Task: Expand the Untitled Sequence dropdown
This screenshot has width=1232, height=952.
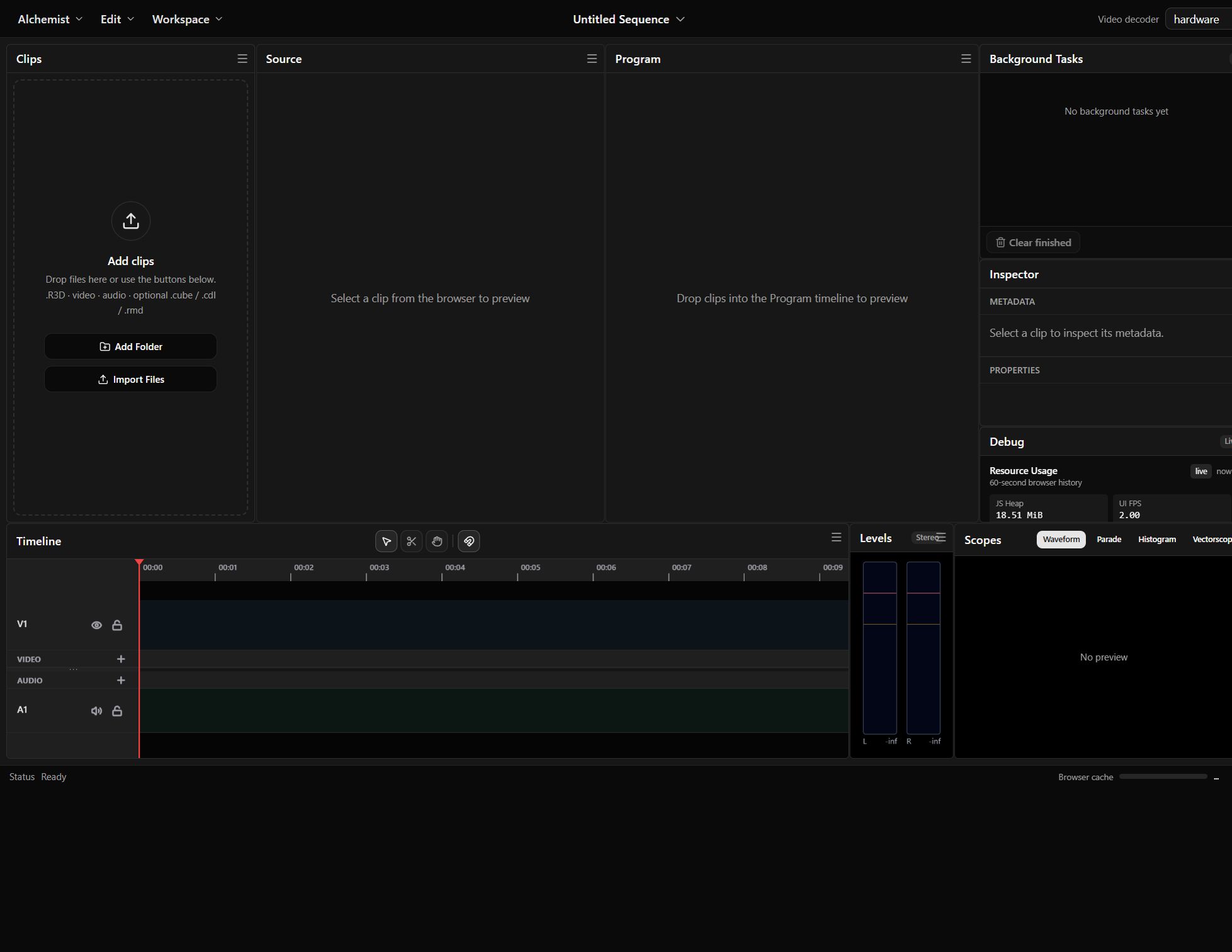Action: pos(628,19)
